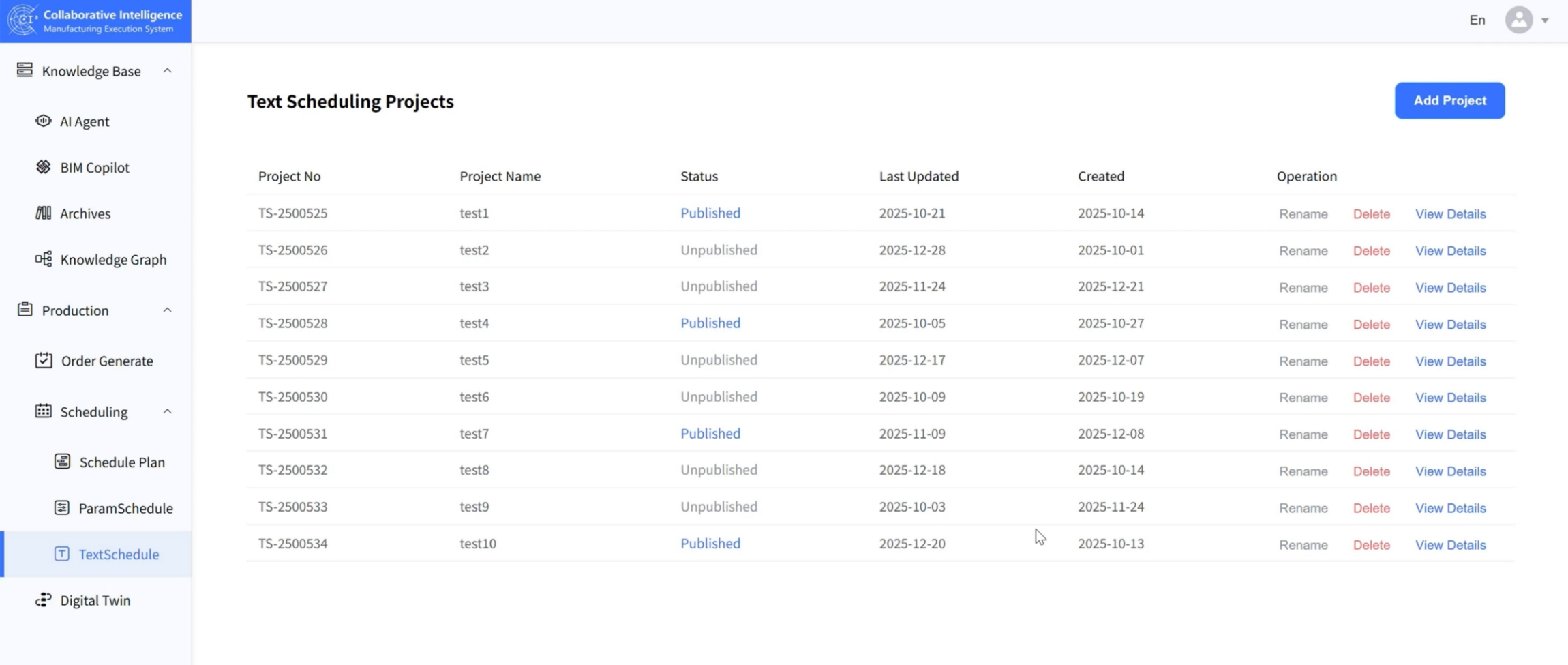View Details for project test1
The width and height of the screenshot is (1568, 665).
point(1450,214)
